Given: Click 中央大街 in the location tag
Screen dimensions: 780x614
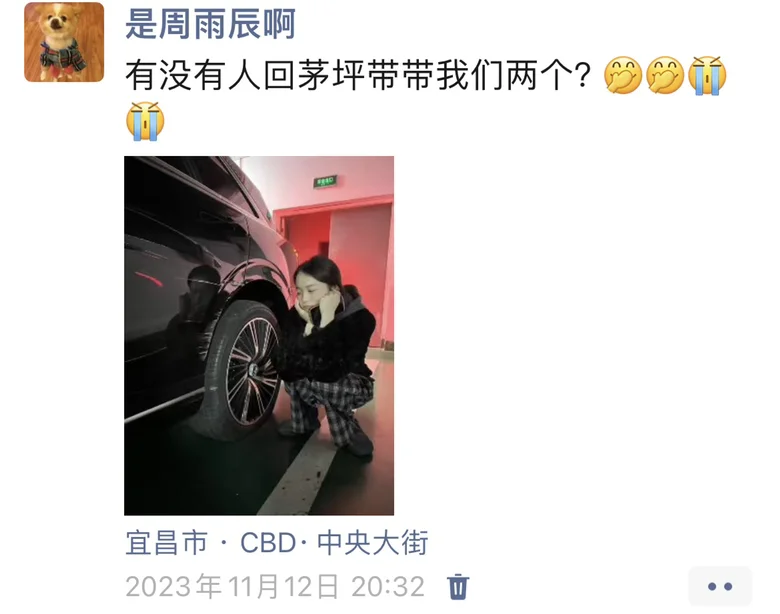Looking at the screenshot, I should point(373,542).
